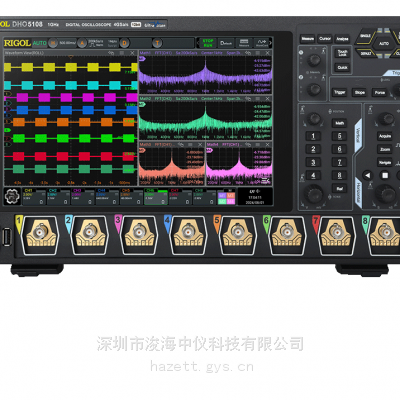This screenshot has height=400, width=400.
Task: Toggle channel 4 with the 4 key
Action: [313, 176]
